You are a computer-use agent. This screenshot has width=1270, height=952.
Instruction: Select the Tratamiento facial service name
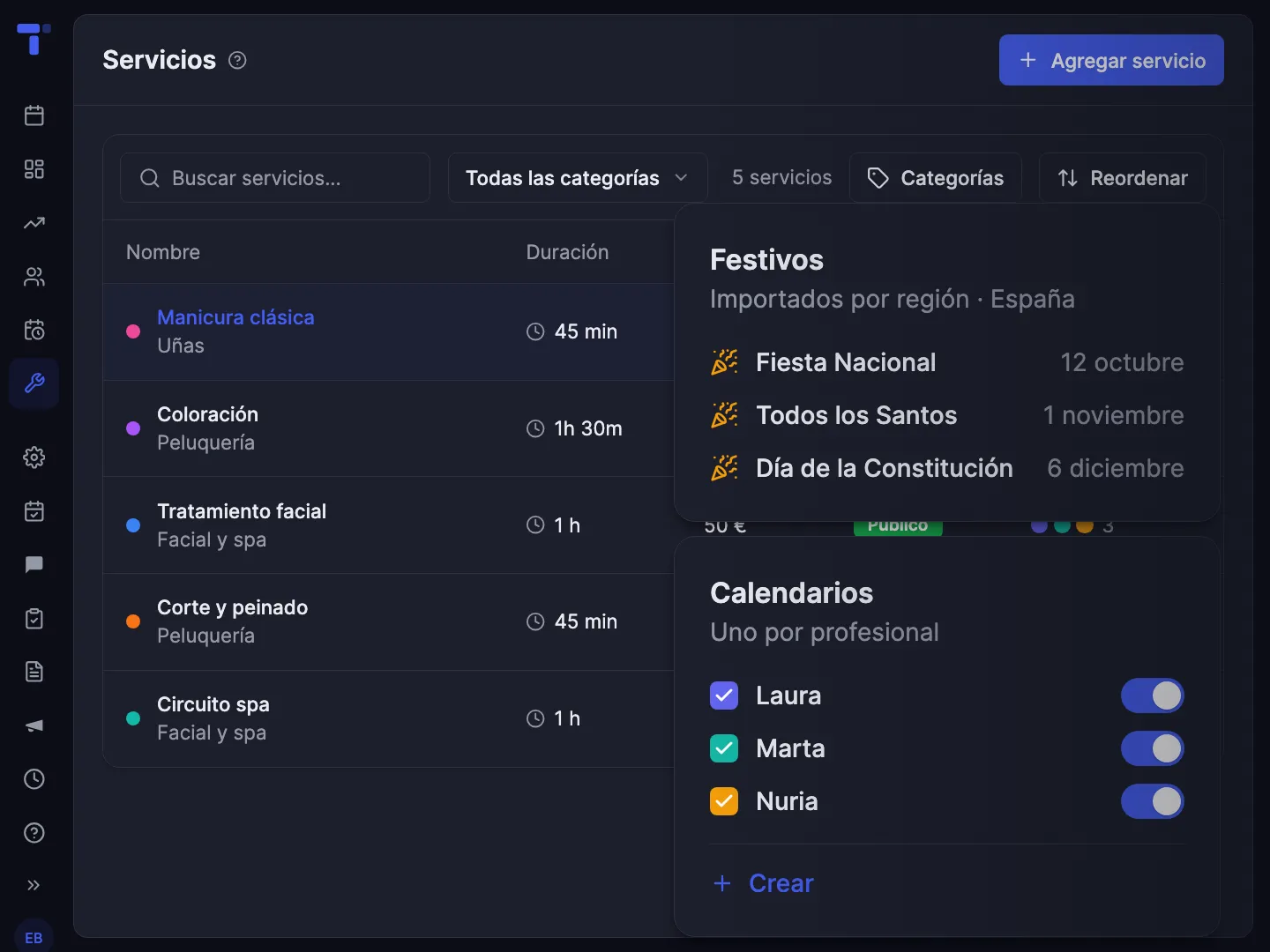242,511
